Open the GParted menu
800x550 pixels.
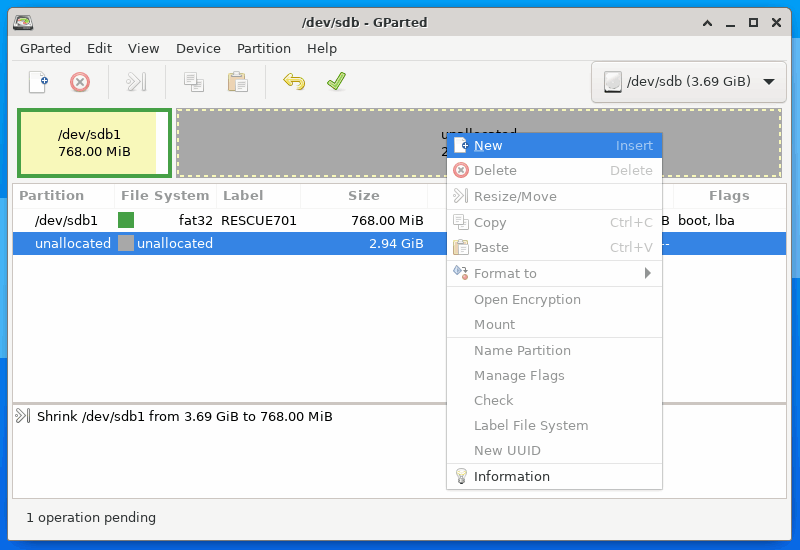coord(45,48)
